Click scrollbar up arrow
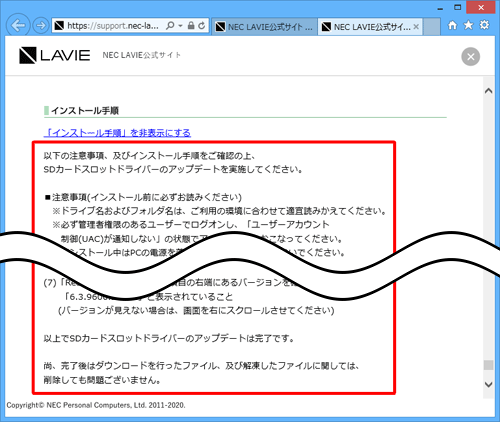This screenshot has height=422, width=500. pos(489,91)
